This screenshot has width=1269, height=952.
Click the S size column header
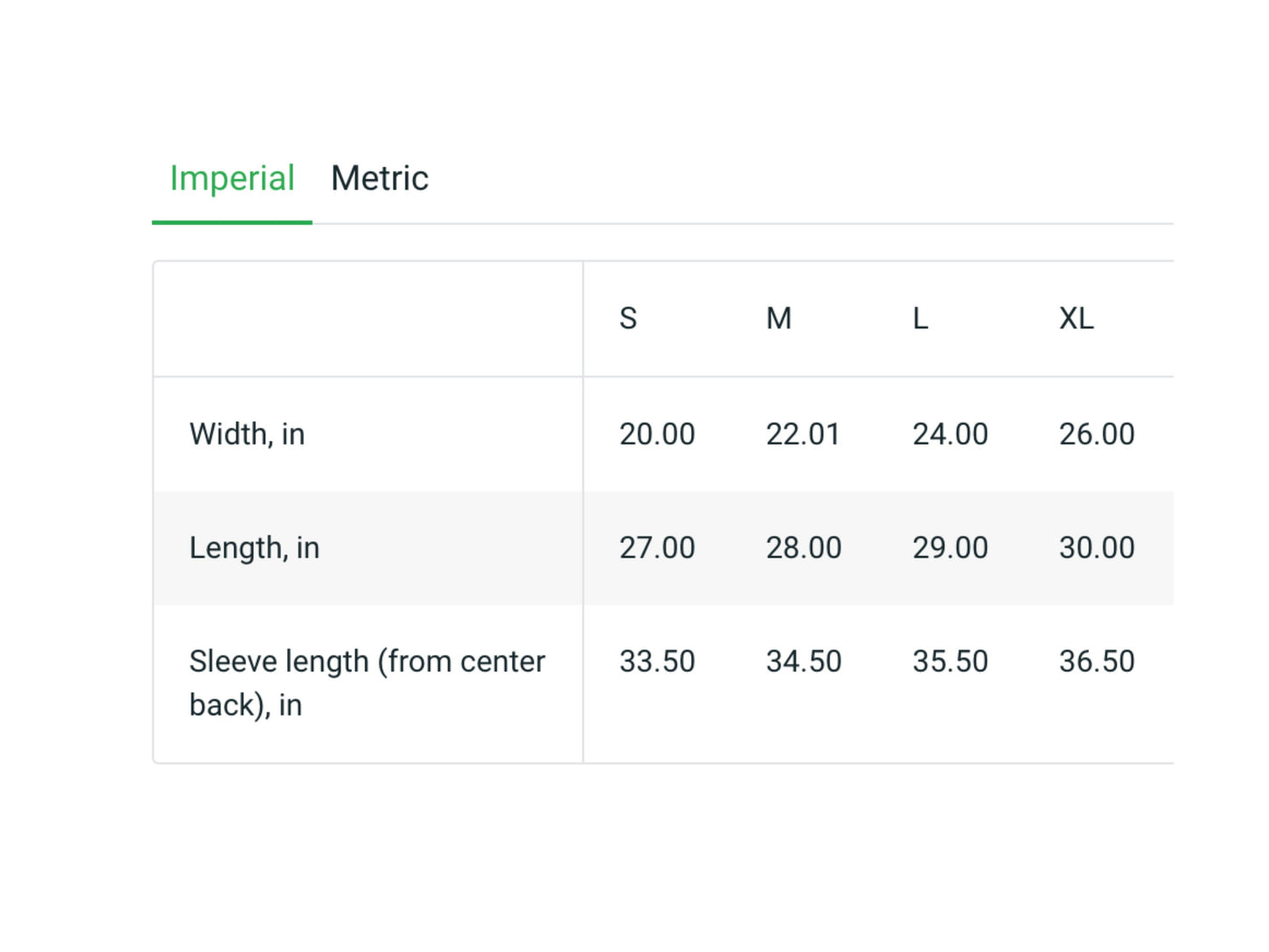[628, 319]
